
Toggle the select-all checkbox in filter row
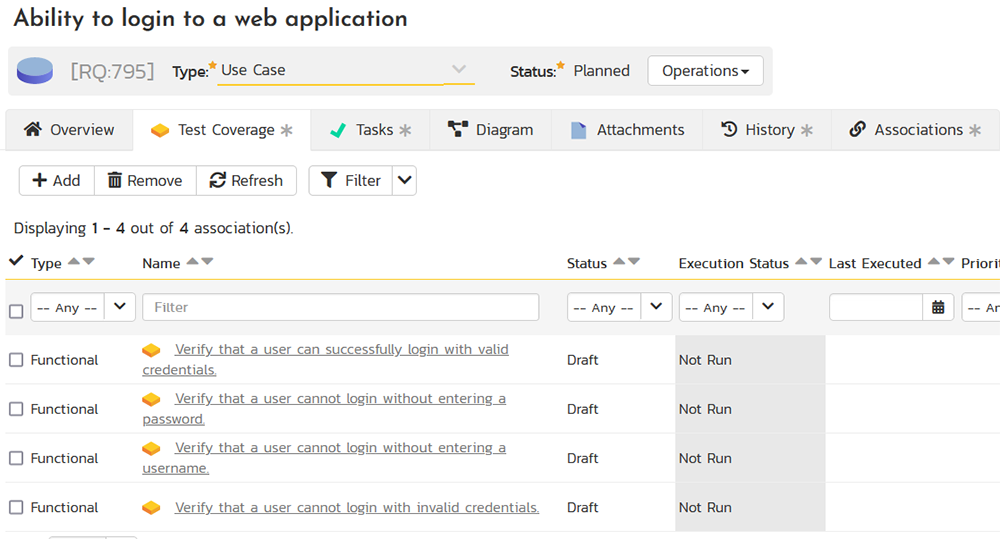[x=16, y=311]
